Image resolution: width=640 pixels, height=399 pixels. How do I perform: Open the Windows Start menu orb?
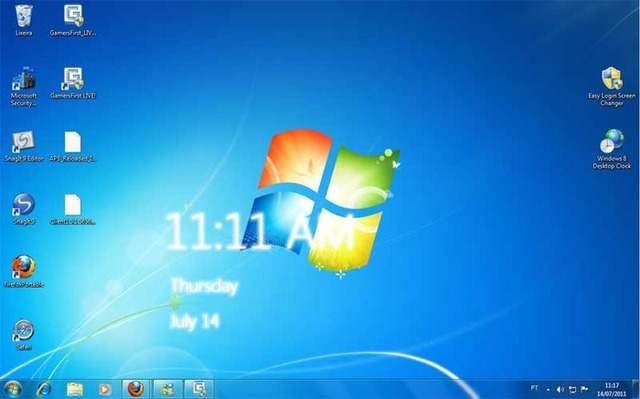12,389
